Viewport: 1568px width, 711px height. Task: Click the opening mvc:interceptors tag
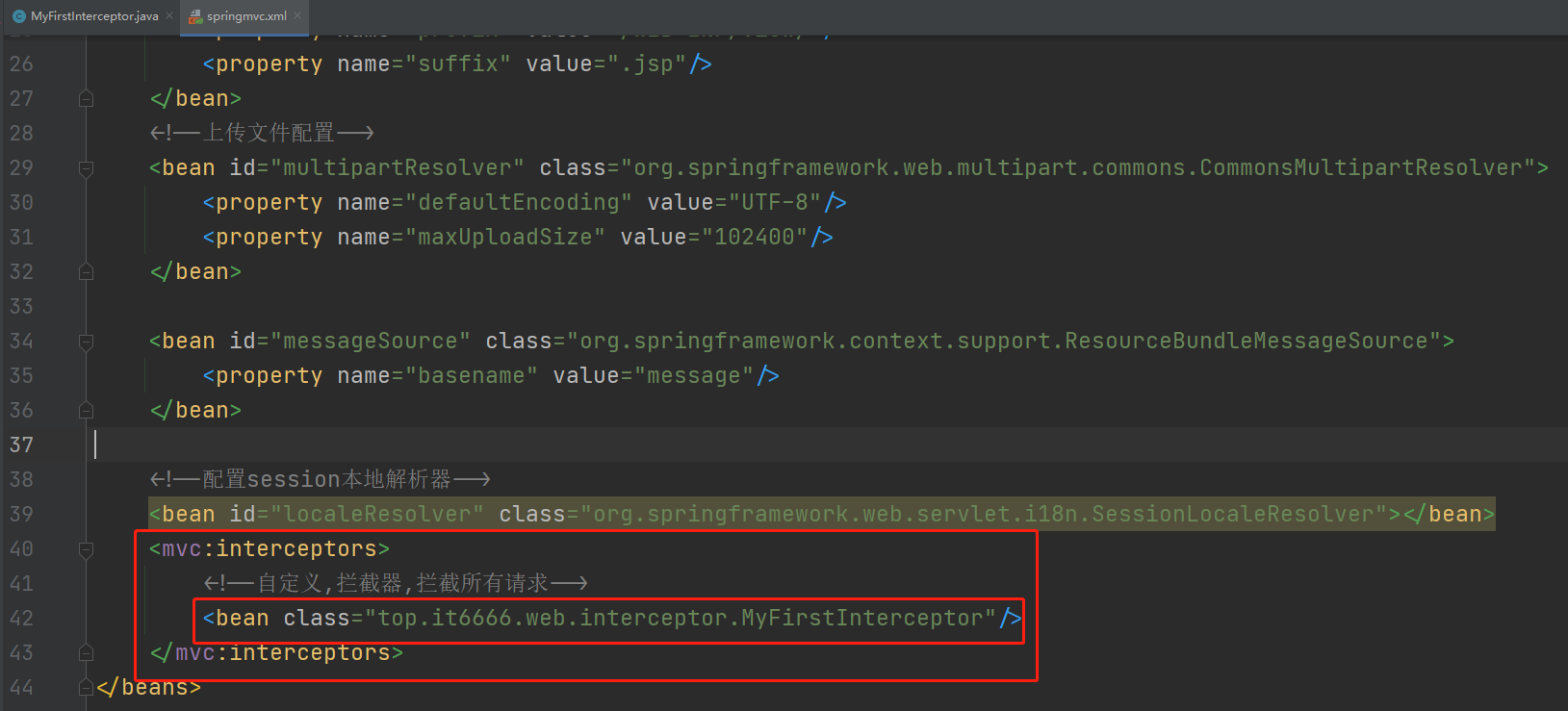[x=270, y=548]
